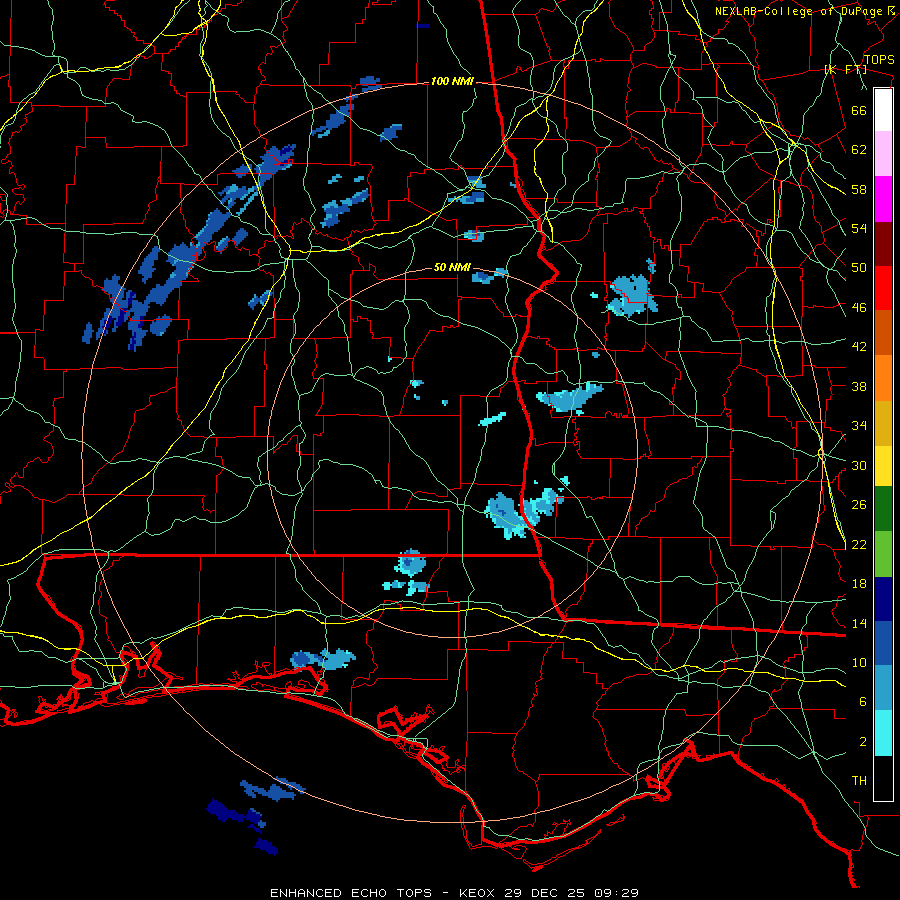Viewport: 900px width, 900px height.
Task: Click the legend value 66
Action: coord(859,111)
